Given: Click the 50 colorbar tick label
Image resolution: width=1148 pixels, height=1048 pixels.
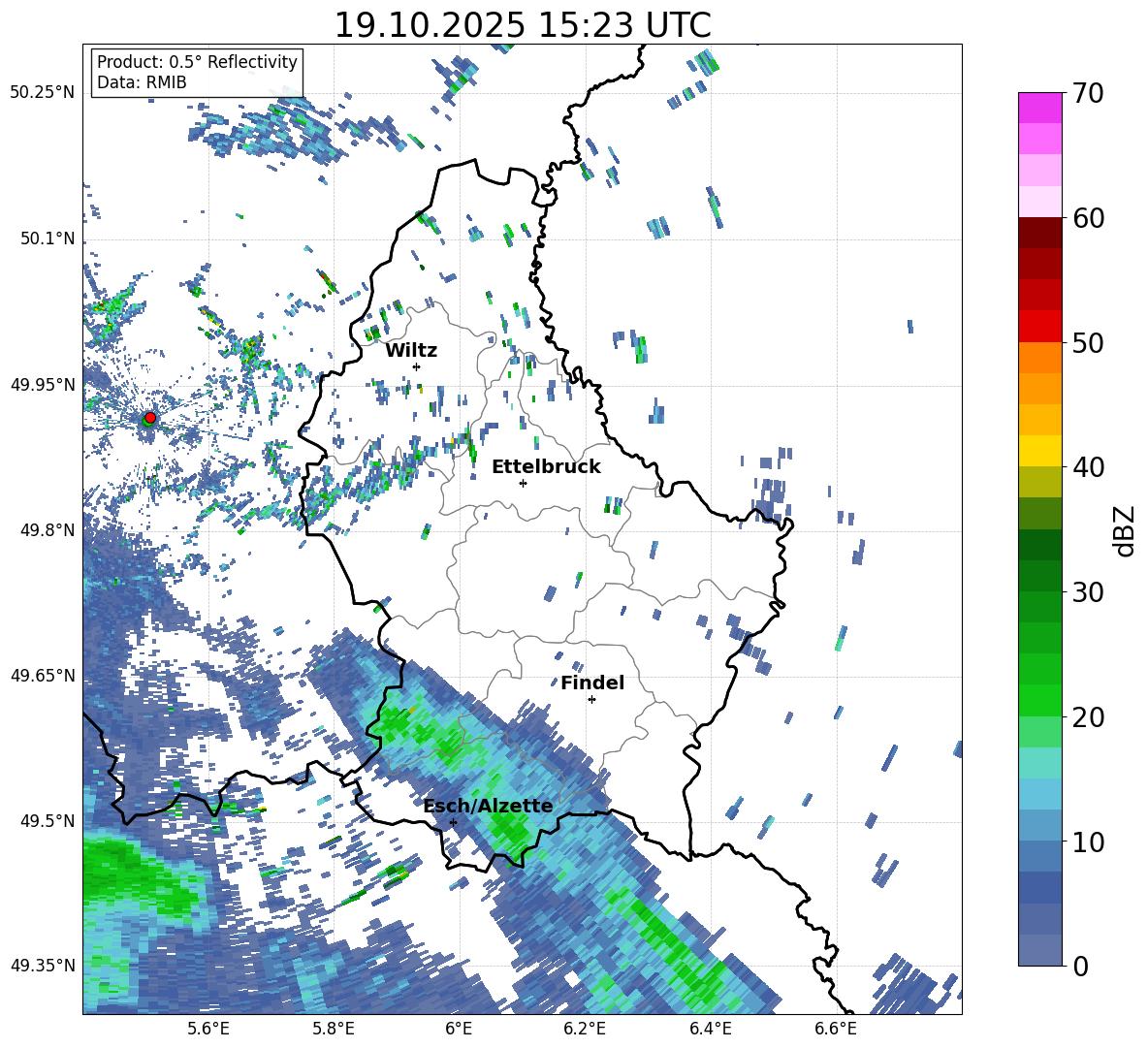Looking at the screenshot, I should pyautogui.click(x=1087, y=342).
